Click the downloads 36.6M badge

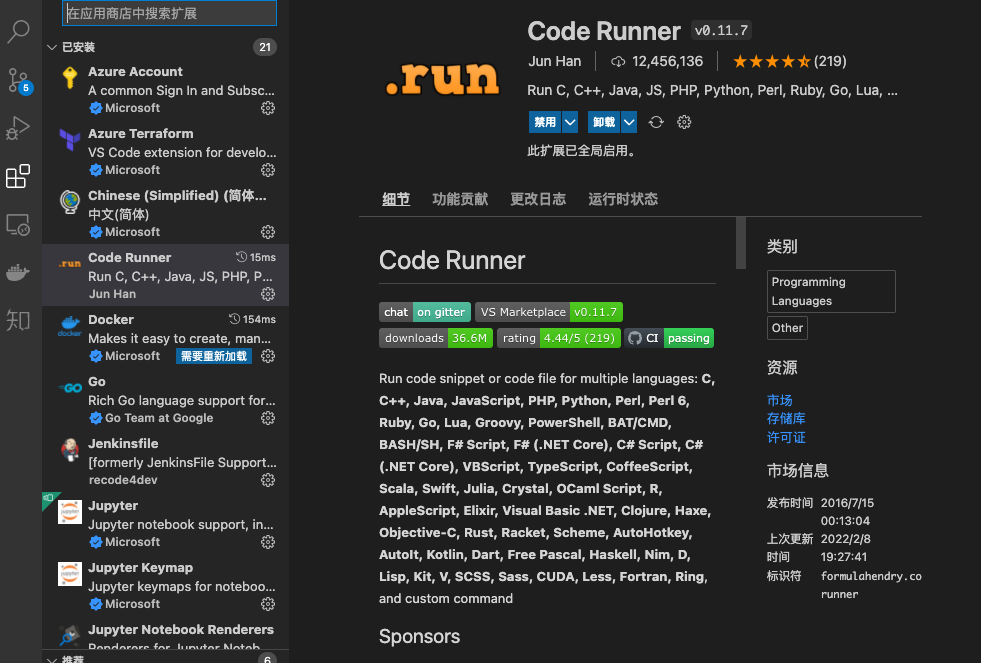436,338
